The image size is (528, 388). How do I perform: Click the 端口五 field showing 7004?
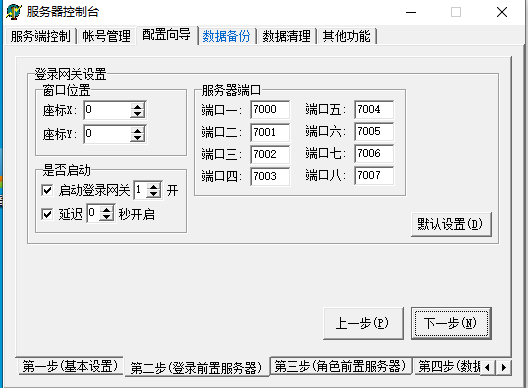pos(374,109)
